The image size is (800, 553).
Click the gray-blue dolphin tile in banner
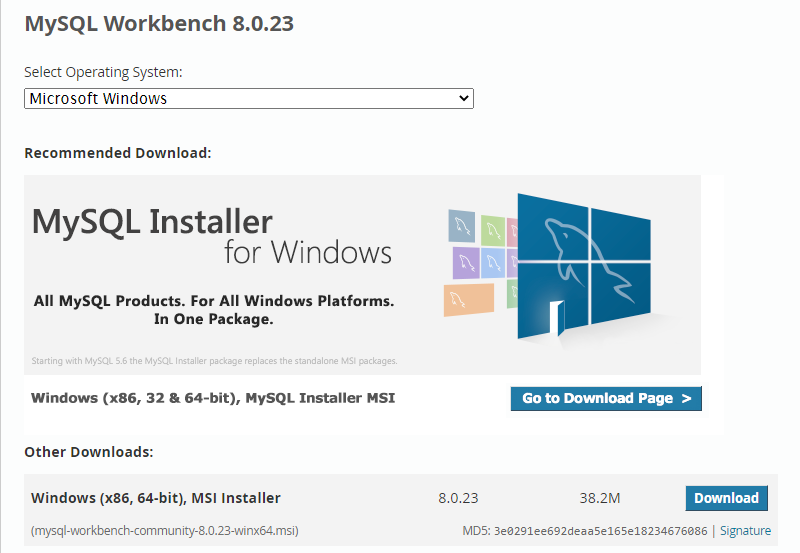pyautogui.click(x=462, y=226)
